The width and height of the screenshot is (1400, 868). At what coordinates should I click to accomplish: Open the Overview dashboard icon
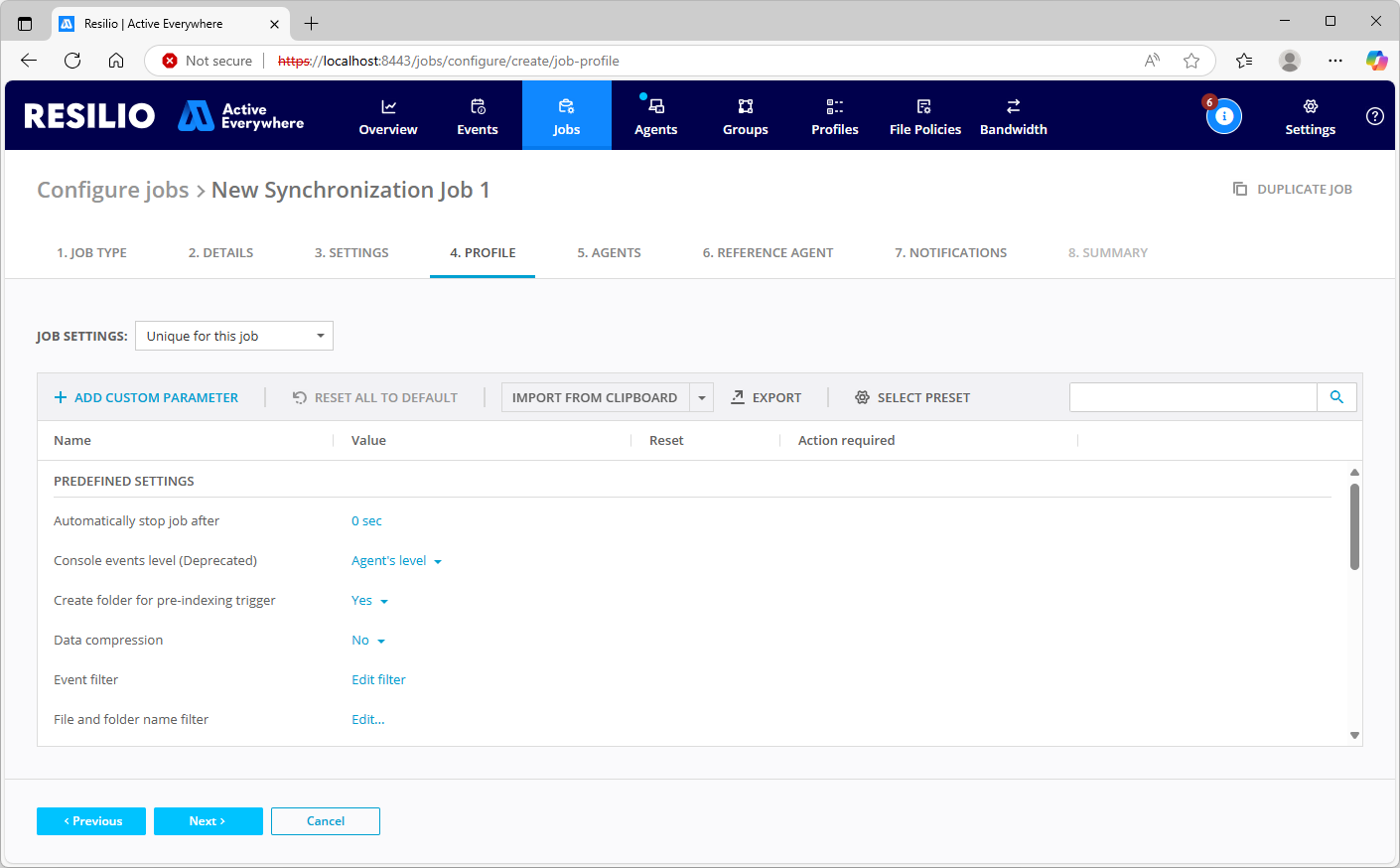click(x=388, y=107)
